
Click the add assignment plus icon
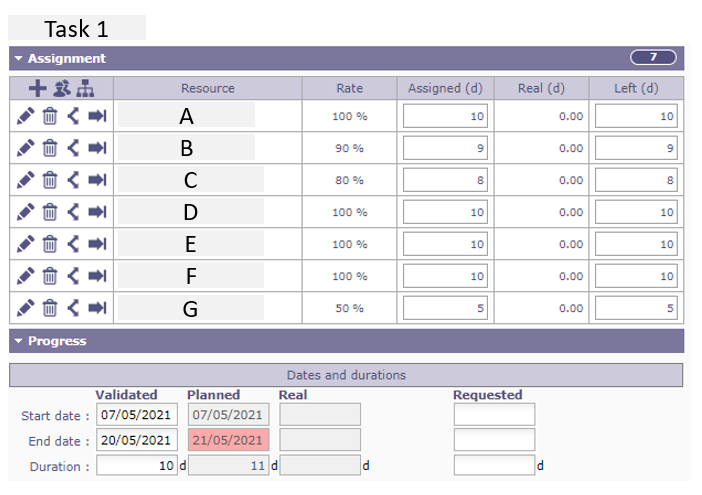38,88
